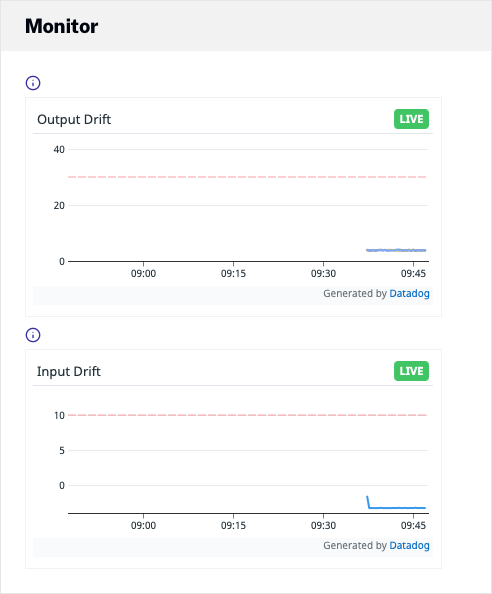Select the Input Drift chart title
The image size is (492, 594).
(69, 371)
